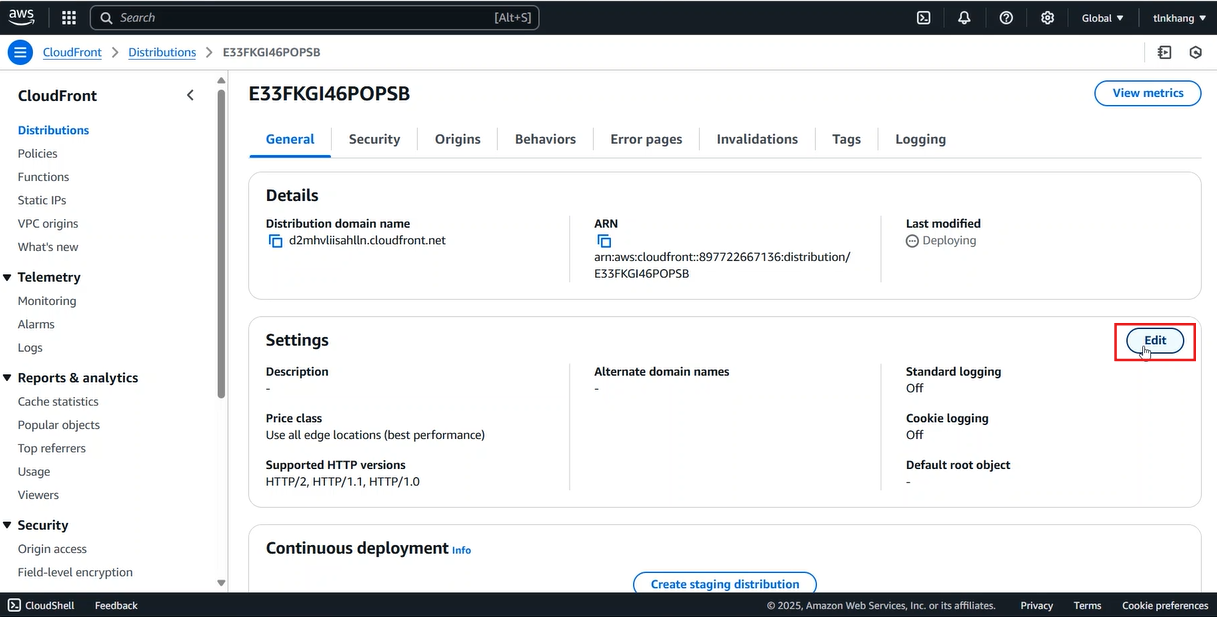1217x617 pixels.
Task: Click the Deploying status text
Action: point(949,241)
